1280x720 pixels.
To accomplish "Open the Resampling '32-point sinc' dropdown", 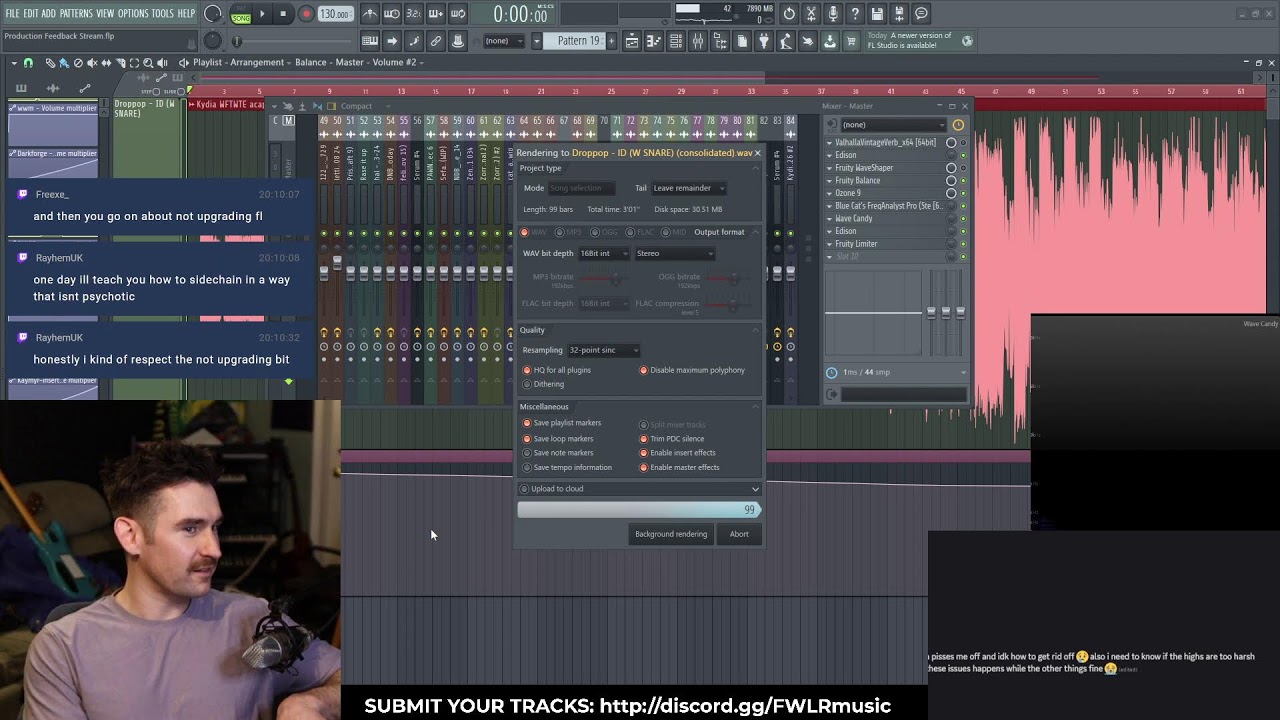I will click(603, 350).
